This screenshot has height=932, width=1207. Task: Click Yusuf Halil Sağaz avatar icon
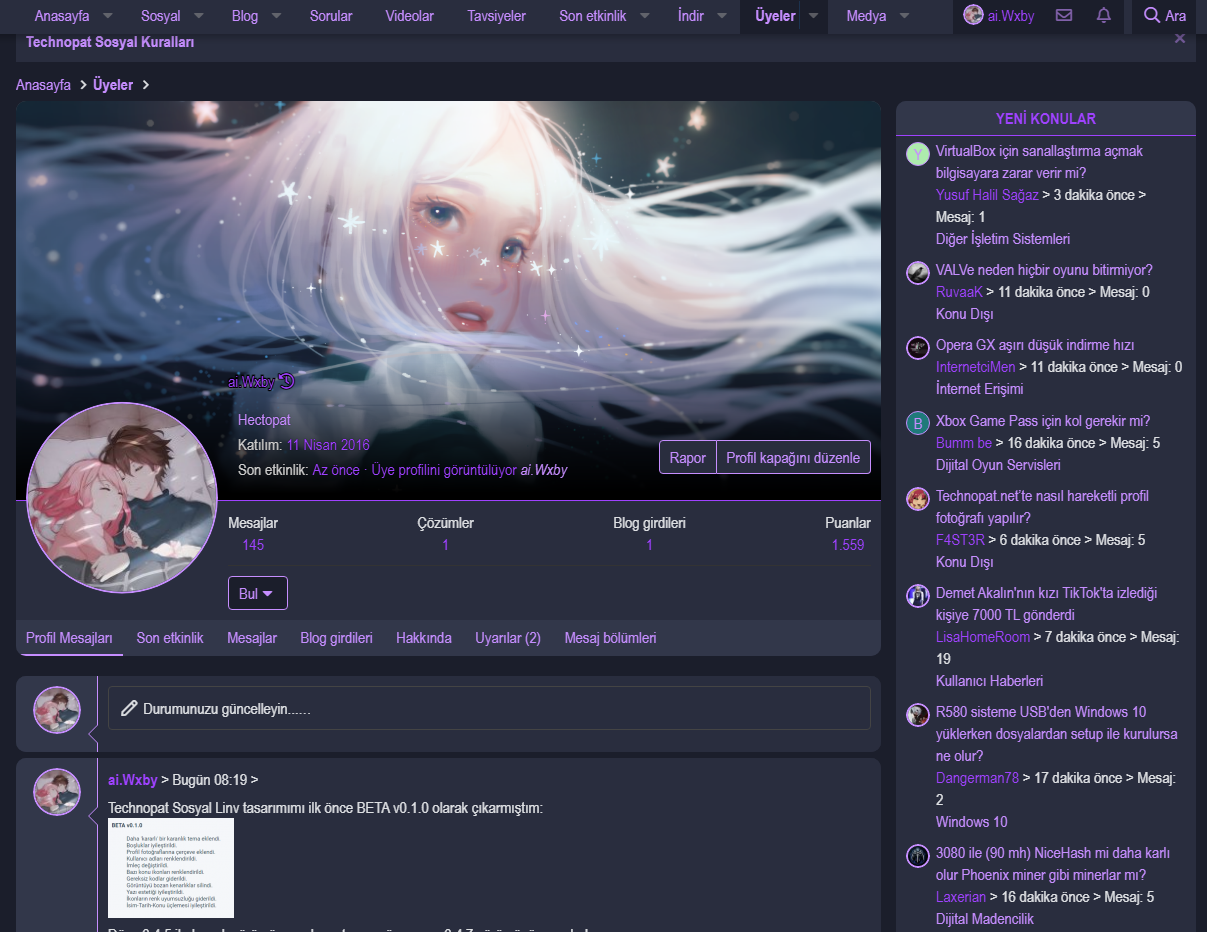(x=918, y=154)
